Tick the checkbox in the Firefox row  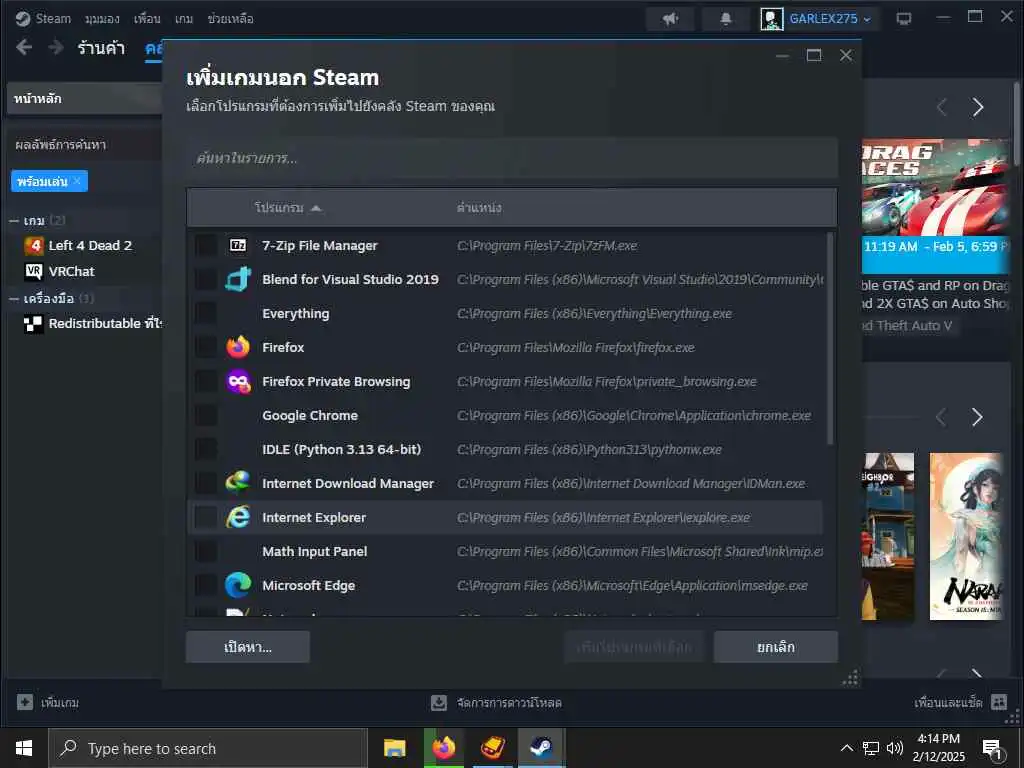[x=206, y=347]
